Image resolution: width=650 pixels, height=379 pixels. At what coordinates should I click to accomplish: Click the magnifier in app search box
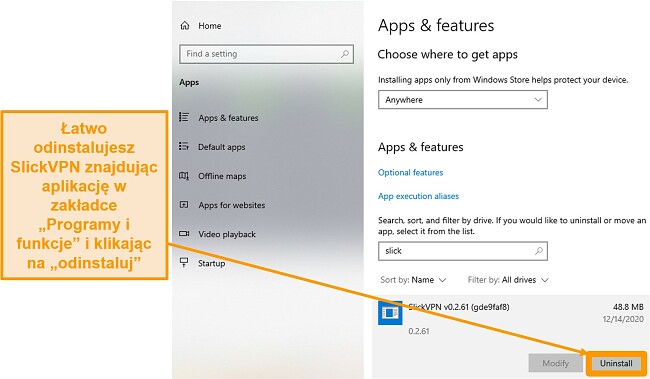point(538,251)
